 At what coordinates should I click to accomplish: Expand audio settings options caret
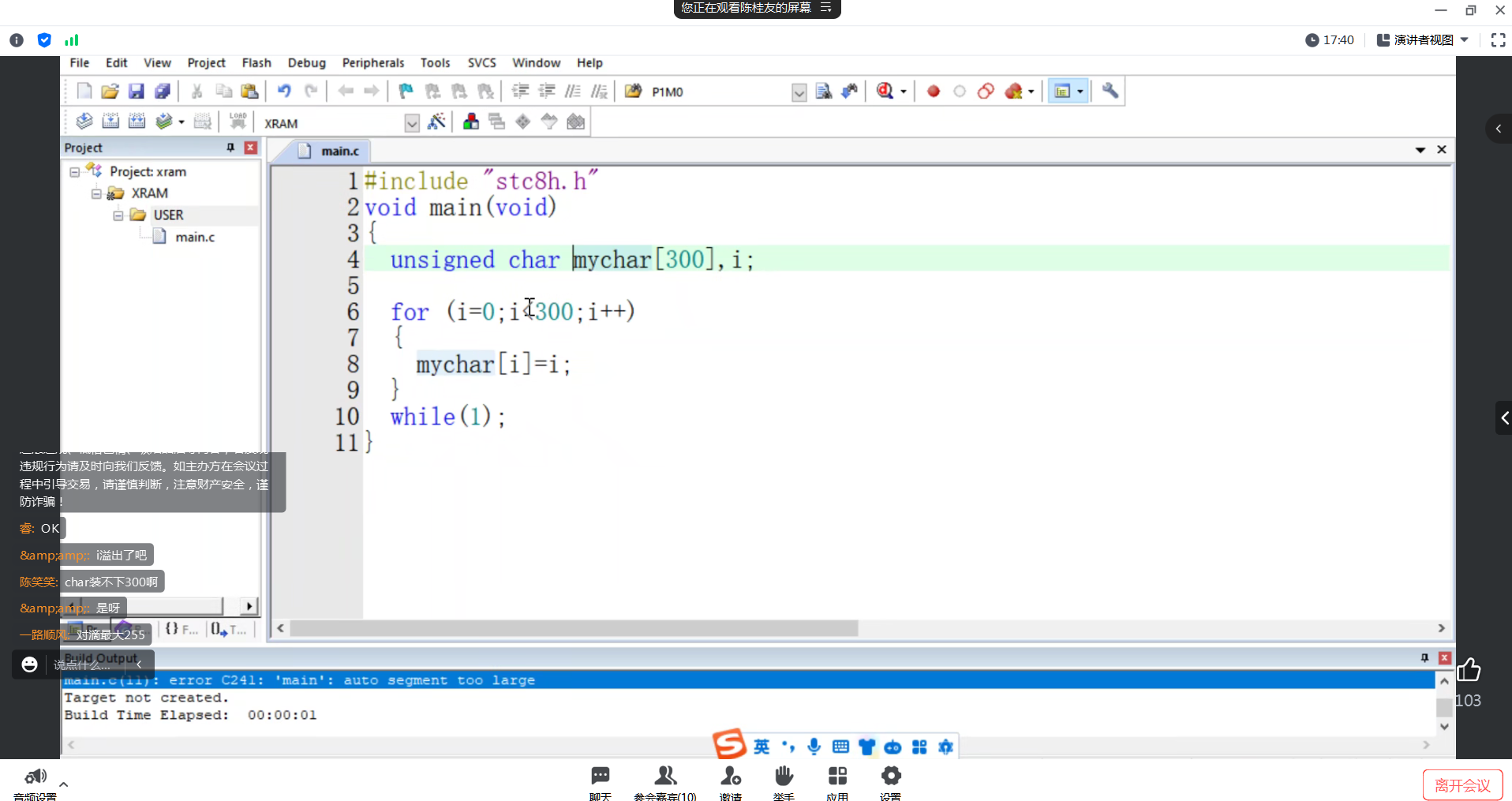point(64,784)
